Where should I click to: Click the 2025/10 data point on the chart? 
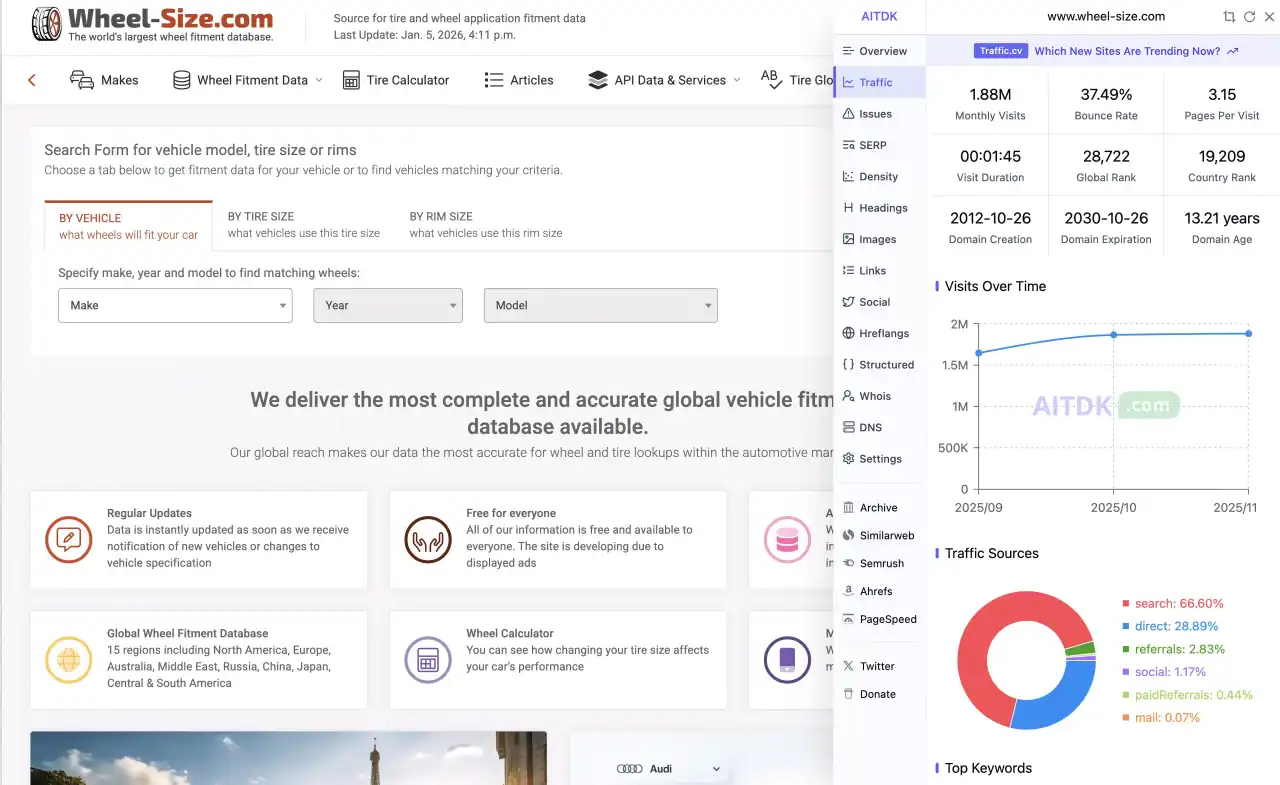(1114, 334)
